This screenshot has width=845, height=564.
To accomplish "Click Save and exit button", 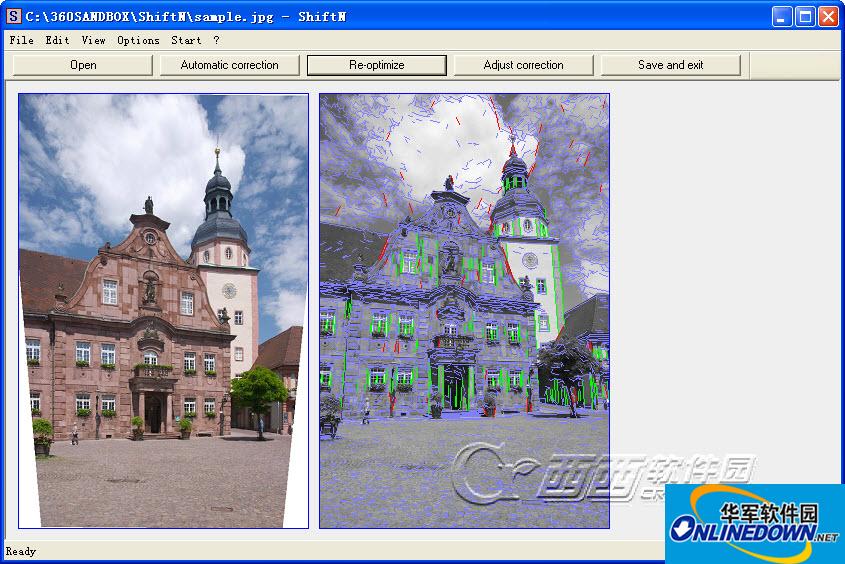I will 670,65.
